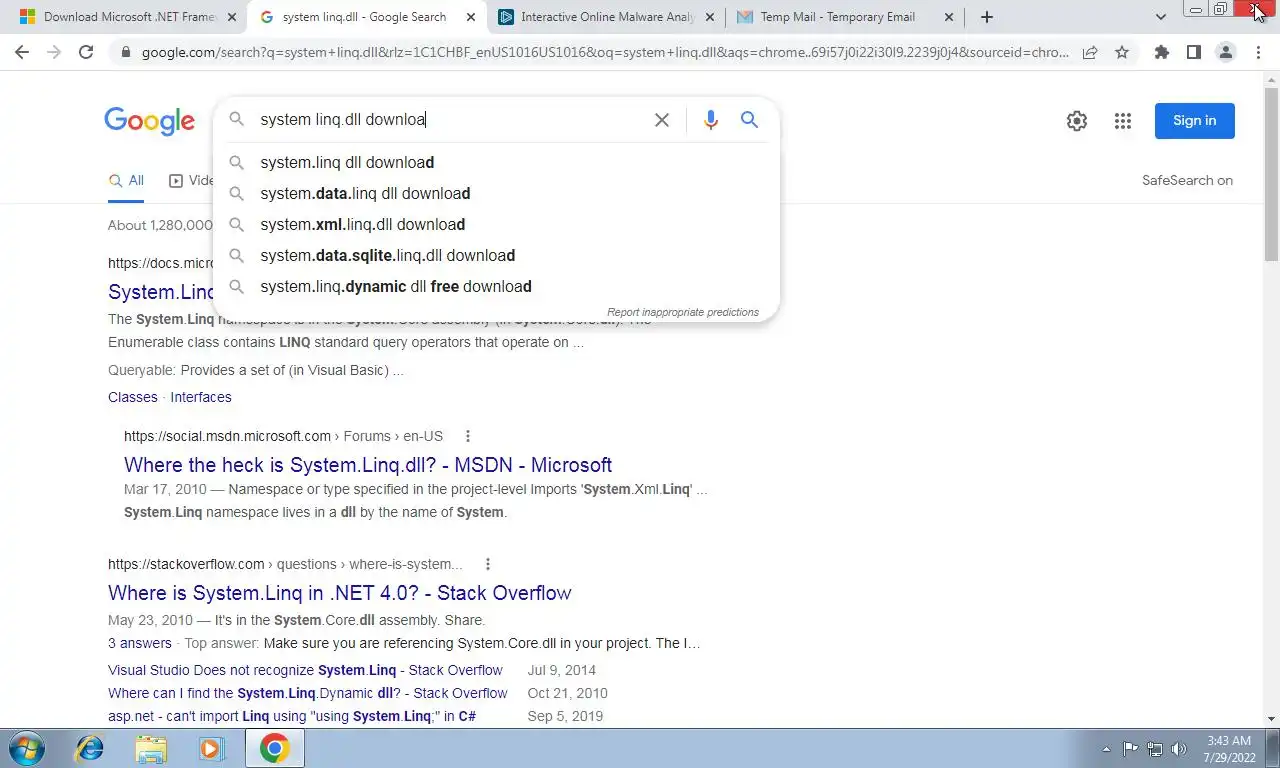Close the Temp Mail tab
1280x768 pixels.
pos(948,17)
